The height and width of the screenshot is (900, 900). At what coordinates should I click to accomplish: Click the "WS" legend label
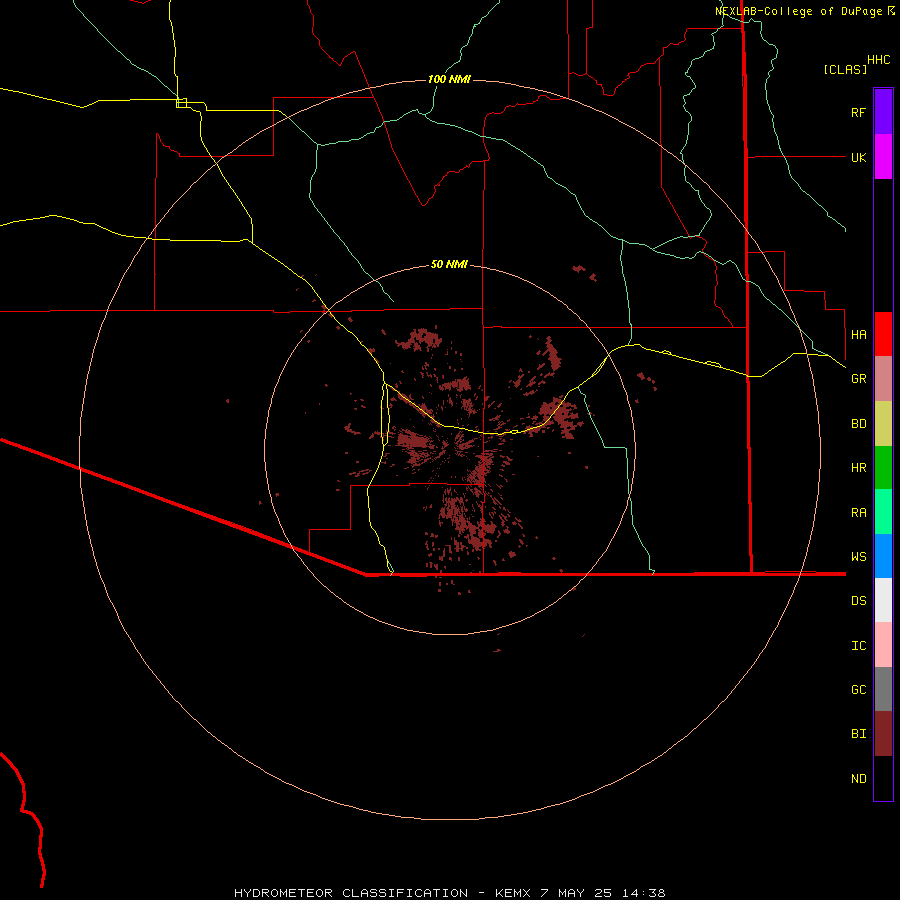click(858, 556)
